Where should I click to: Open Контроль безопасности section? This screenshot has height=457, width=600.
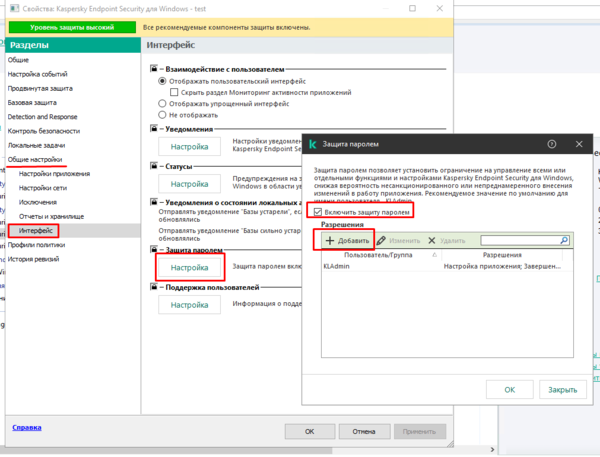pyautogui.click(x=44, y=131)
